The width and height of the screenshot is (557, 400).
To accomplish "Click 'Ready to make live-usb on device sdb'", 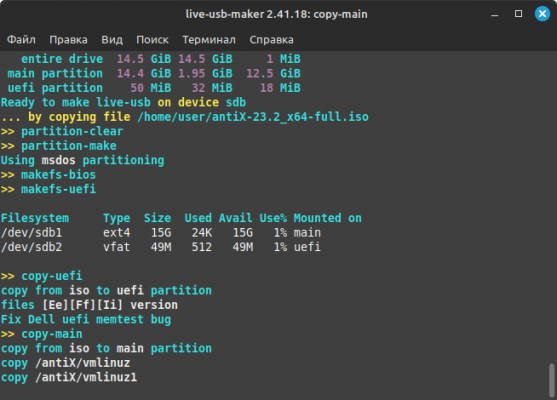I will click(x=123, y=103).
